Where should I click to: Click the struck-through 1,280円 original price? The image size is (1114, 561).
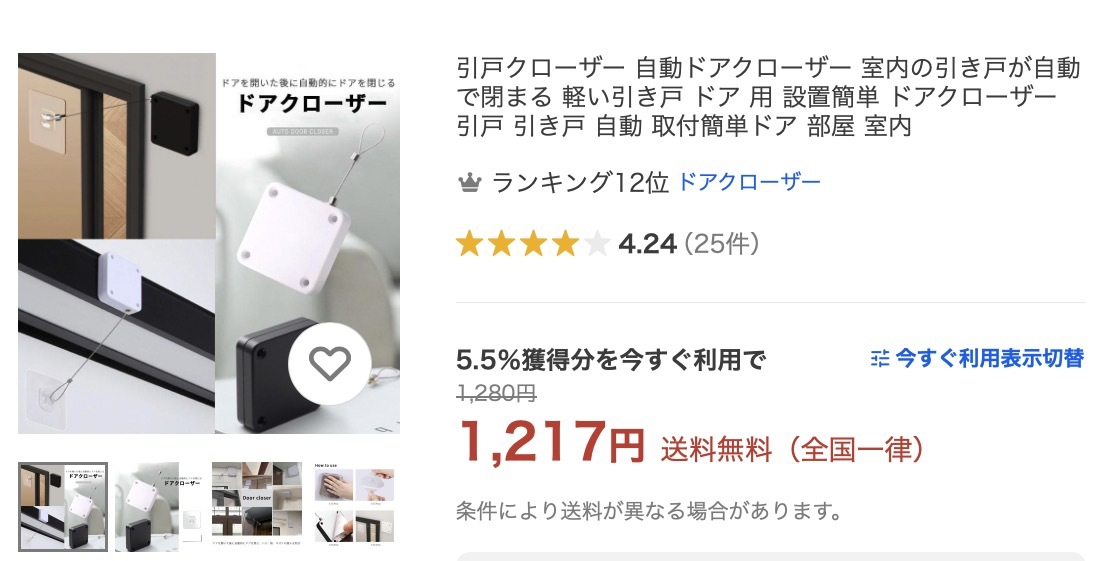(x=496, y=393)
